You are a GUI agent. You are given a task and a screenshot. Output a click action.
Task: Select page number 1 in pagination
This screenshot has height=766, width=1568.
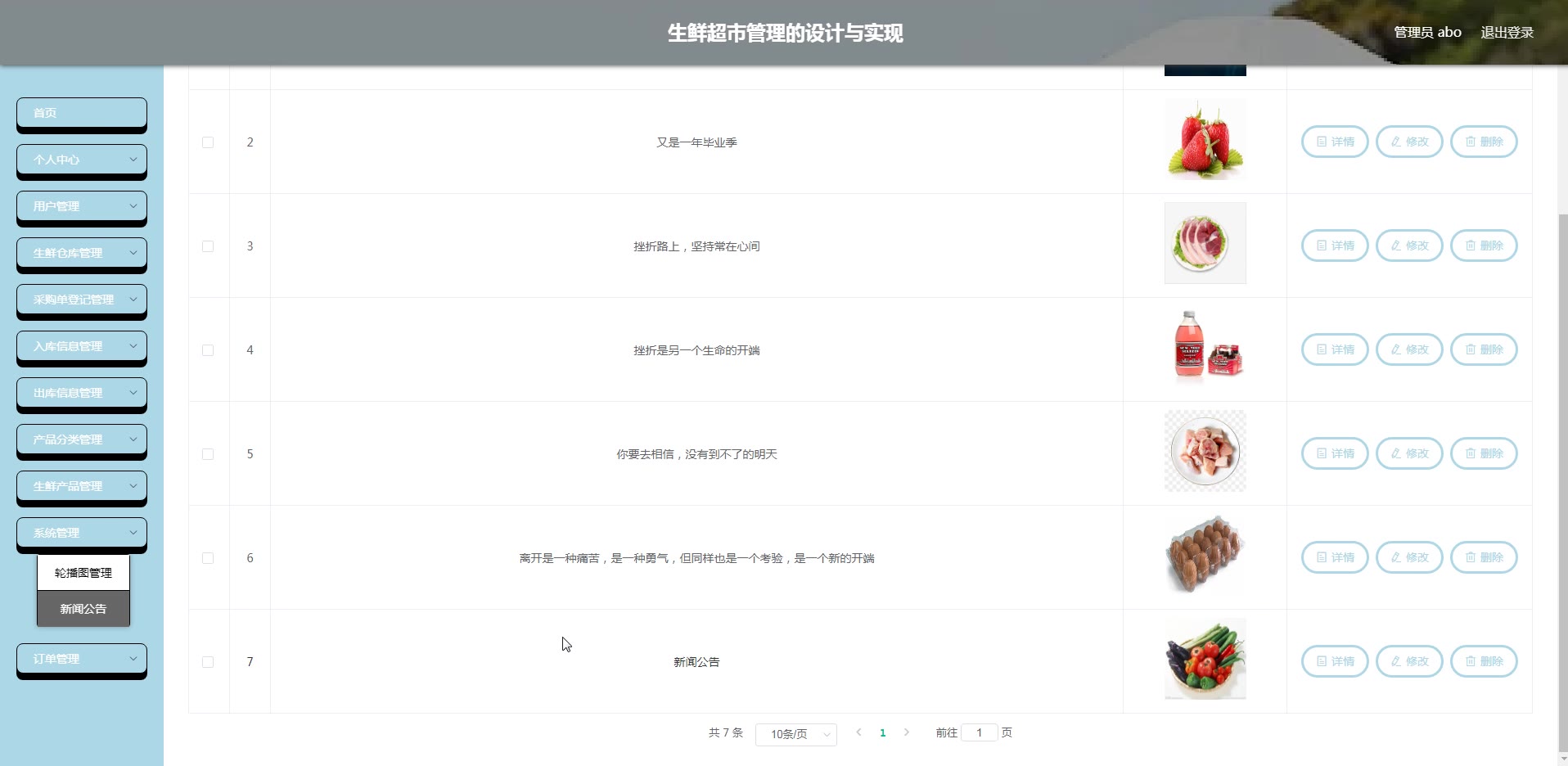pos(882,733)
